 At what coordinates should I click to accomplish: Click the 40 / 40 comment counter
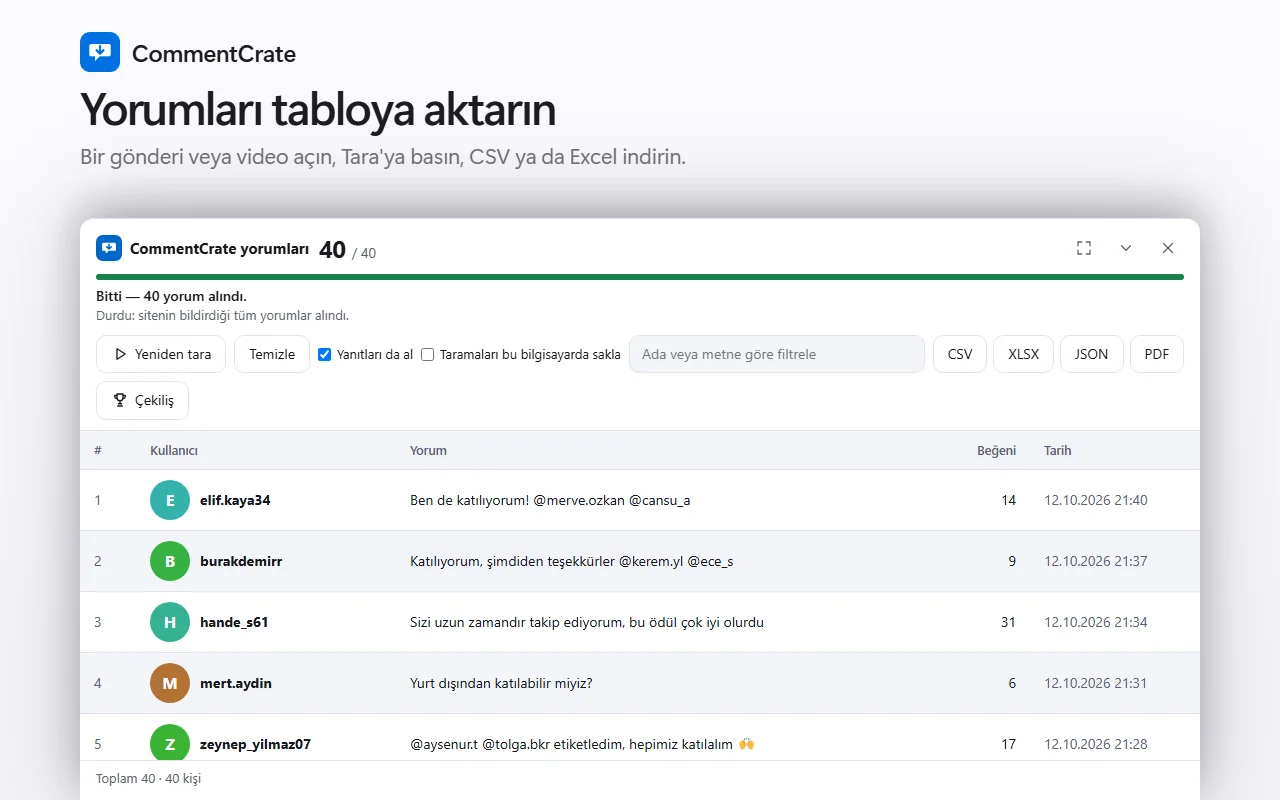click(347, 250)
